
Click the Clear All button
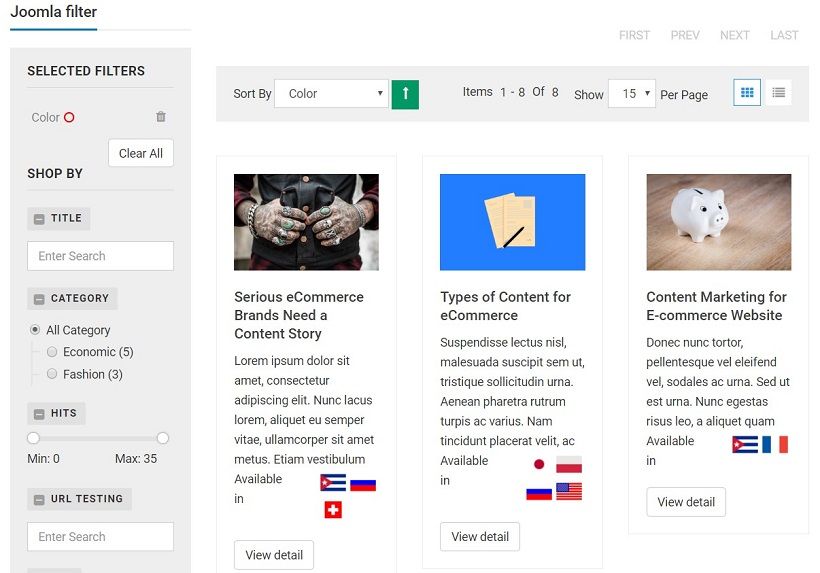pyautogui.click(x=141, y=153)
